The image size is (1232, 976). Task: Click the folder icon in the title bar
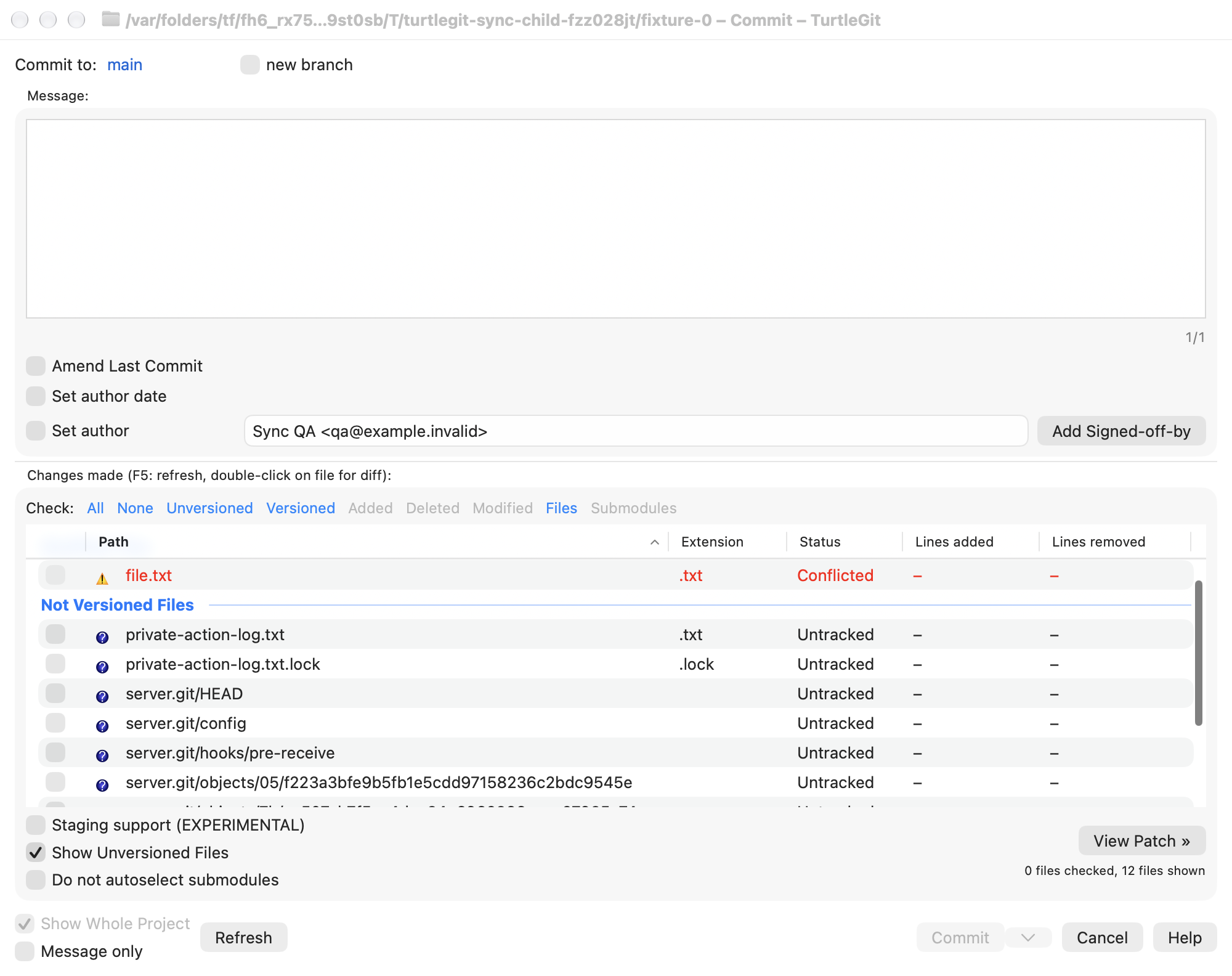(x=111, y=20)
